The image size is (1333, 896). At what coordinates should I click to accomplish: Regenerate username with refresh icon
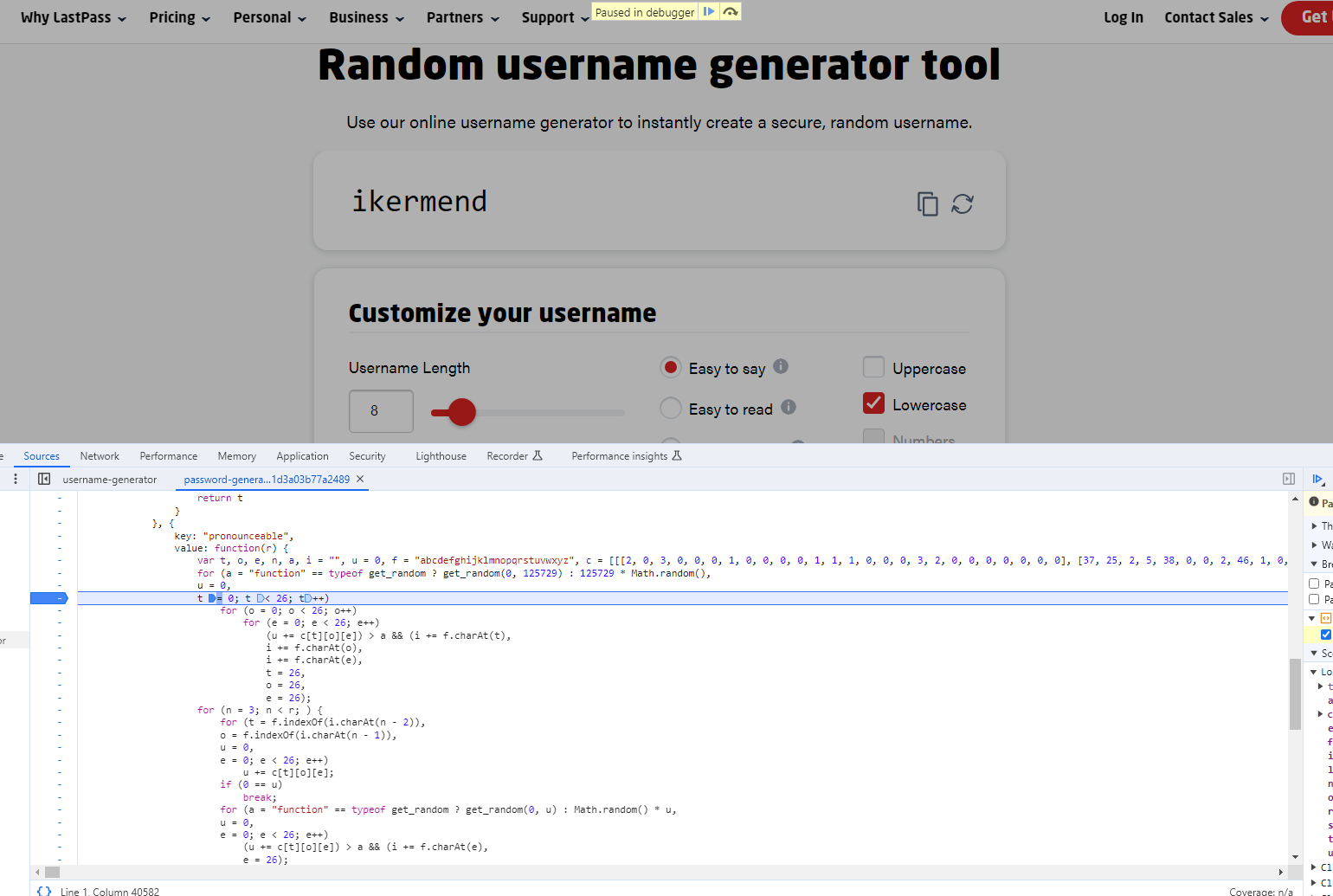(963, 203)
